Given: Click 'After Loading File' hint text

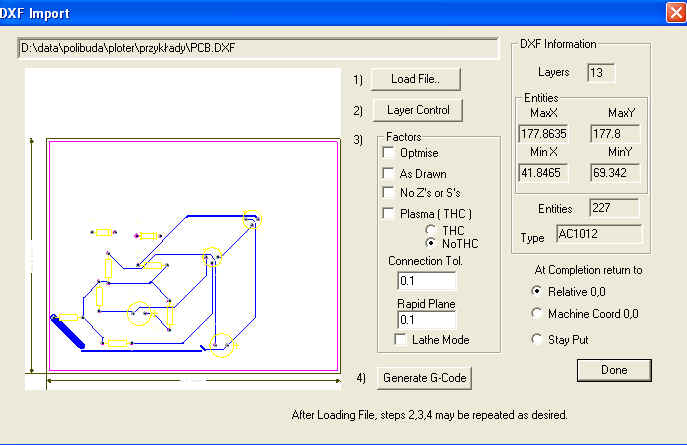Looking at the screenshot, I should coord(429,415).
